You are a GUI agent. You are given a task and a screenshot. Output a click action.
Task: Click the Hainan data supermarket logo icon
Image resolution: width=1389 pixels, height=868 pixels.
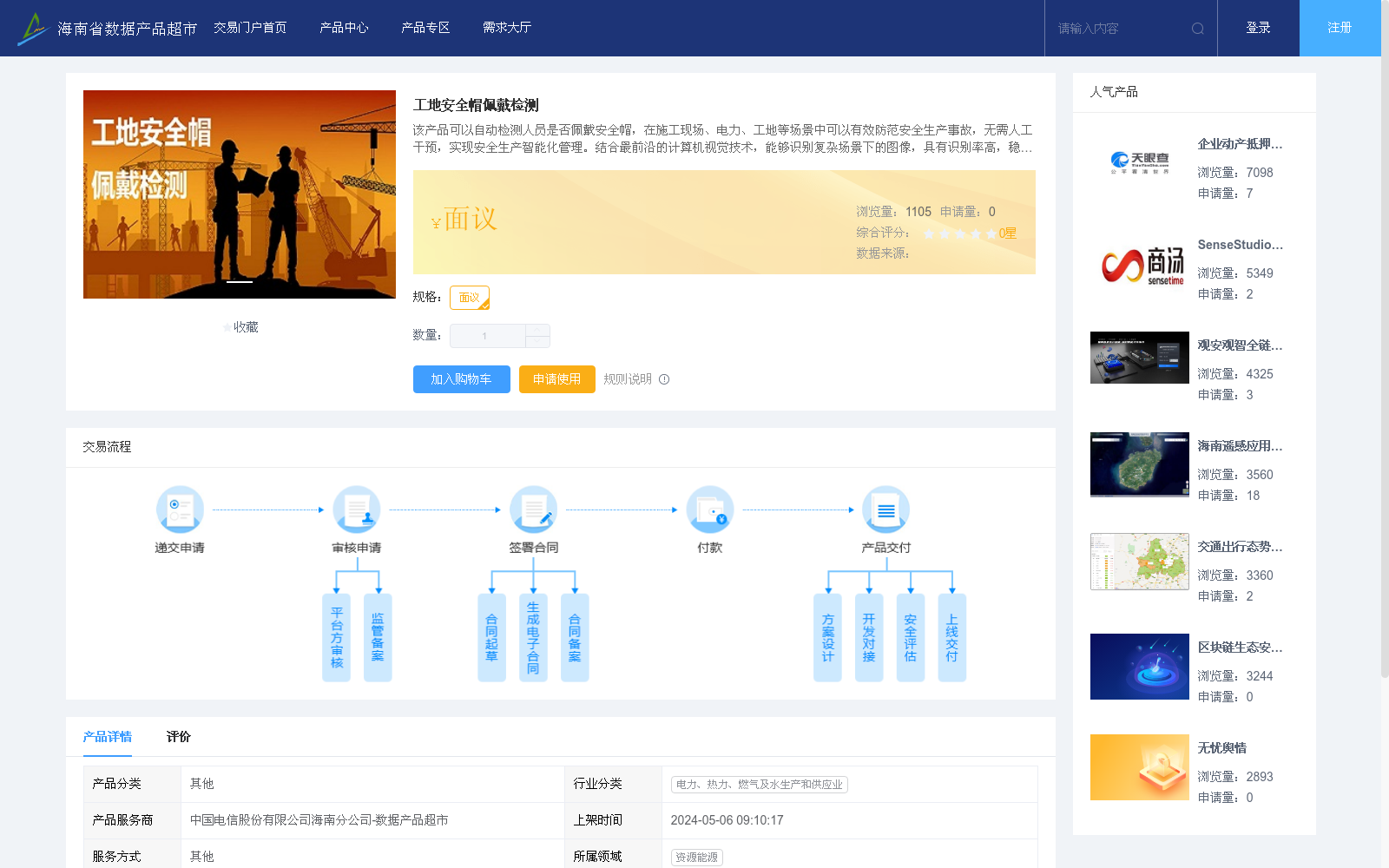tap(33, 29)
